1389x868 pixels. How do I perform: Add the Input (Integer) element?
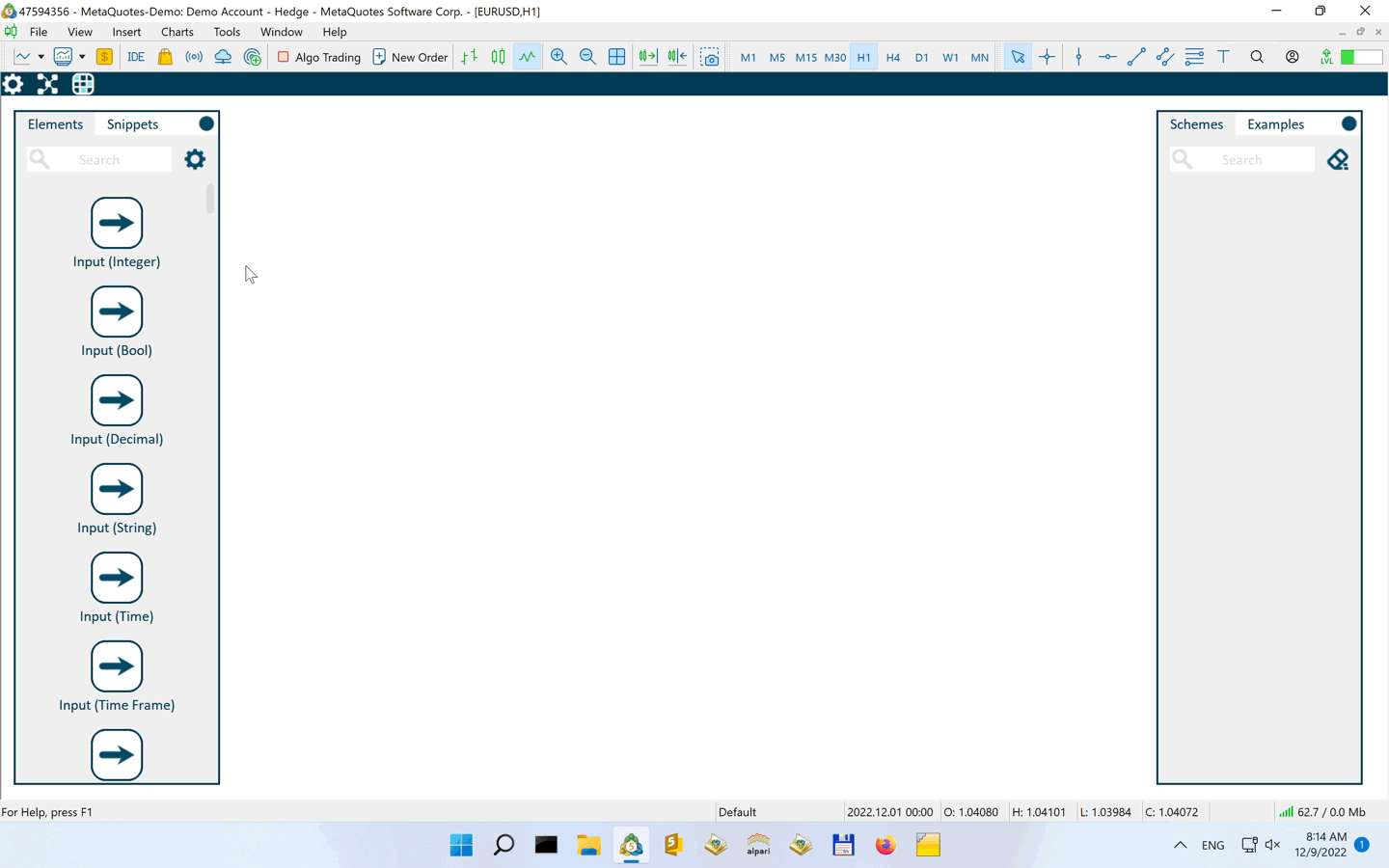click(x=117, y=223)
